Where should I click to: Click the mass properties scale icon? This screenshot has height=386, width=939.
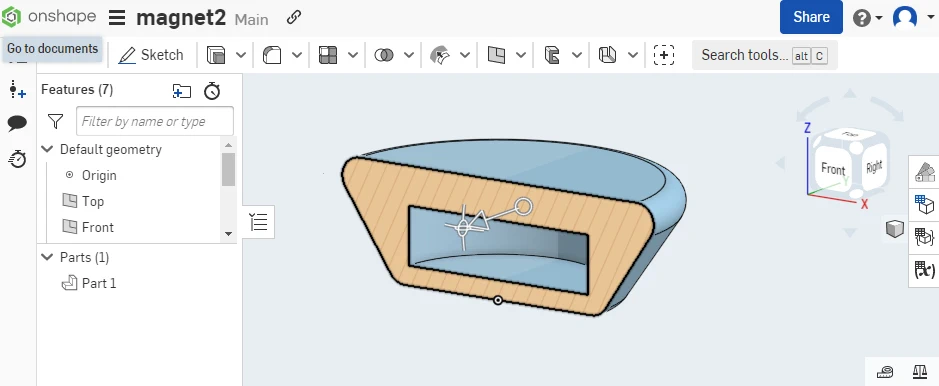tap(919, 372)
